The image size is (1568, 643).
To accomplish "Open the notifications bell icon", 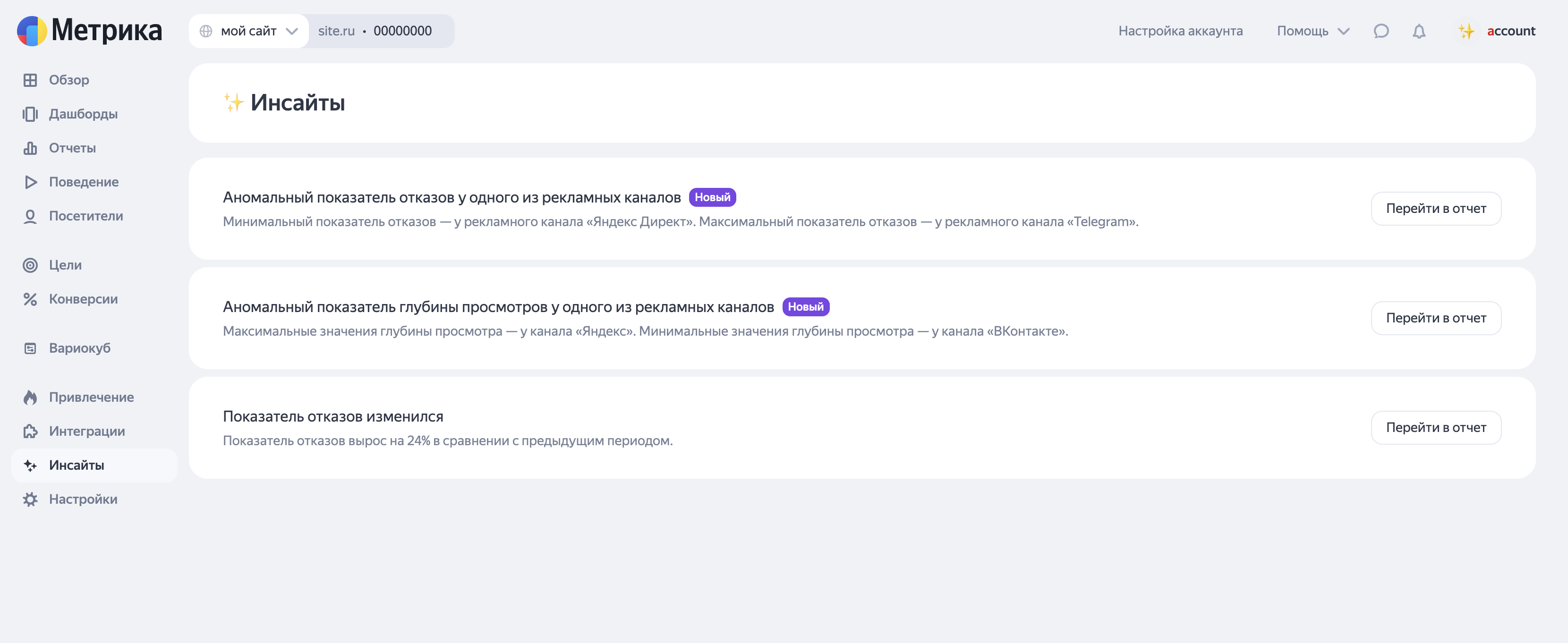I will coord(1419,31).
